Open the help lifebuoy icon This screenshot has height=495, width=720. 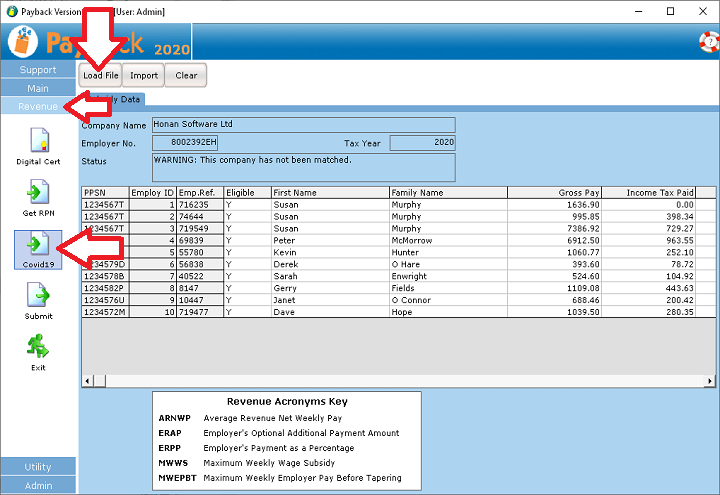(x=708, y=43)
